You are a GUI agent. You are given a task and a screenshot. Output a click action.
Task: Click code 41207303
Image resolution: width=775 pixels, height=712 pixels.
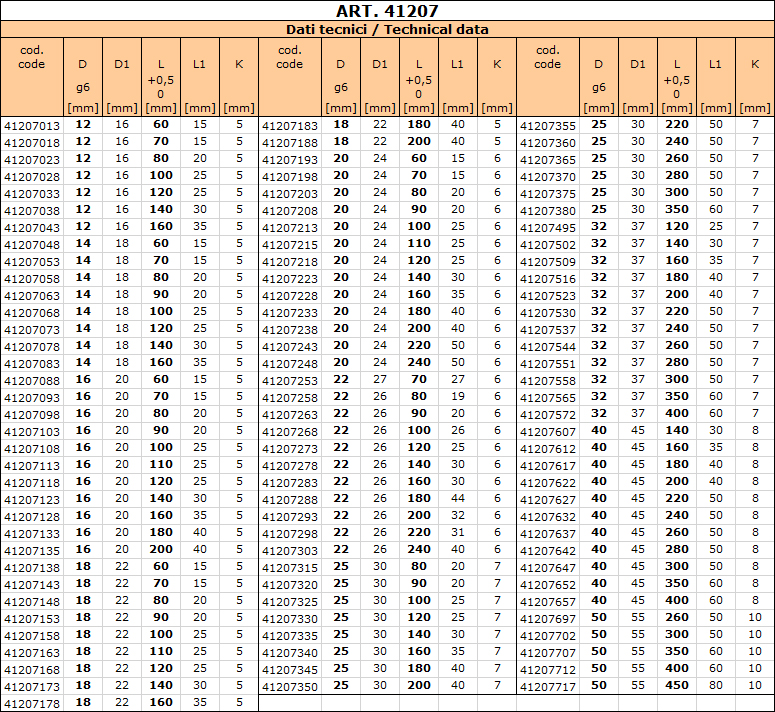[290, 551]
